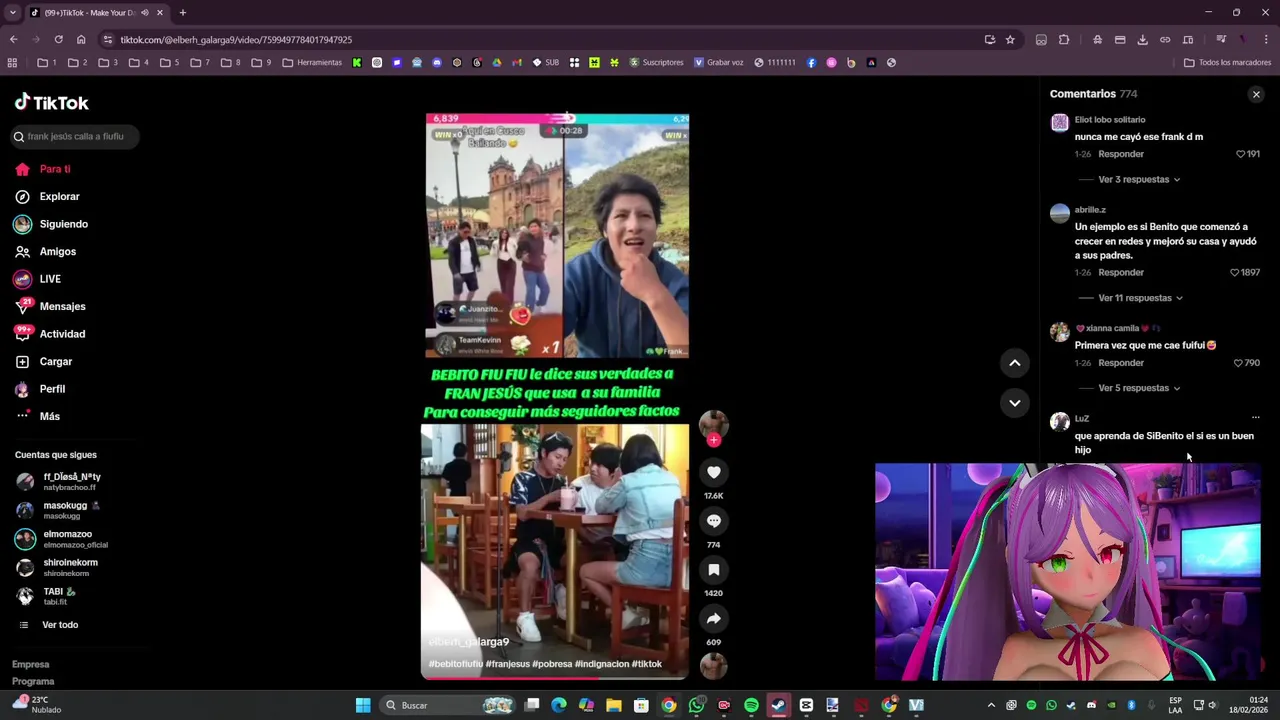The image size is (1280, 720).
Task: Share the video with arrow icon
Action: [713, 618]
